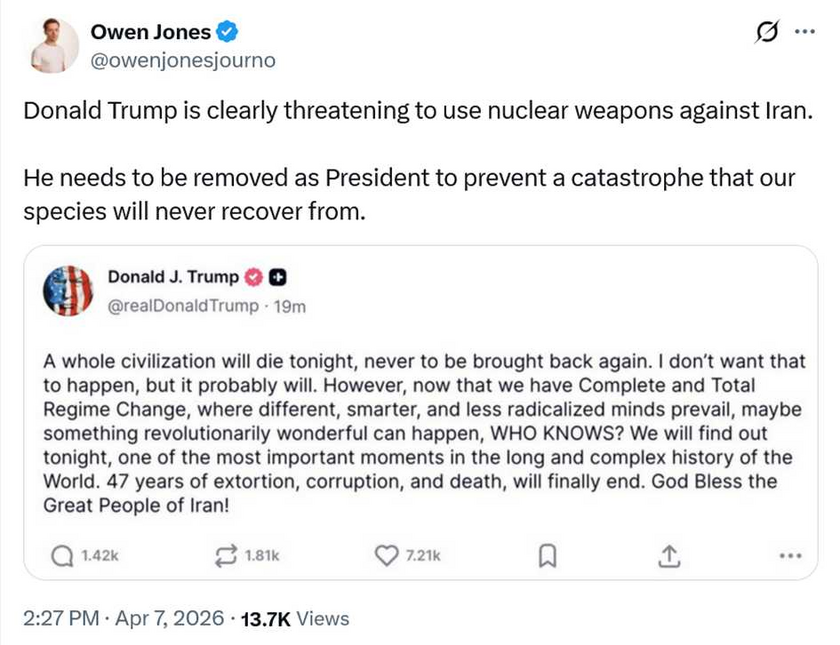The width and height of the screenshot is (840, 645).
Task: Click Owen Jones blue verified badge
Action: [x=228, y=32]
